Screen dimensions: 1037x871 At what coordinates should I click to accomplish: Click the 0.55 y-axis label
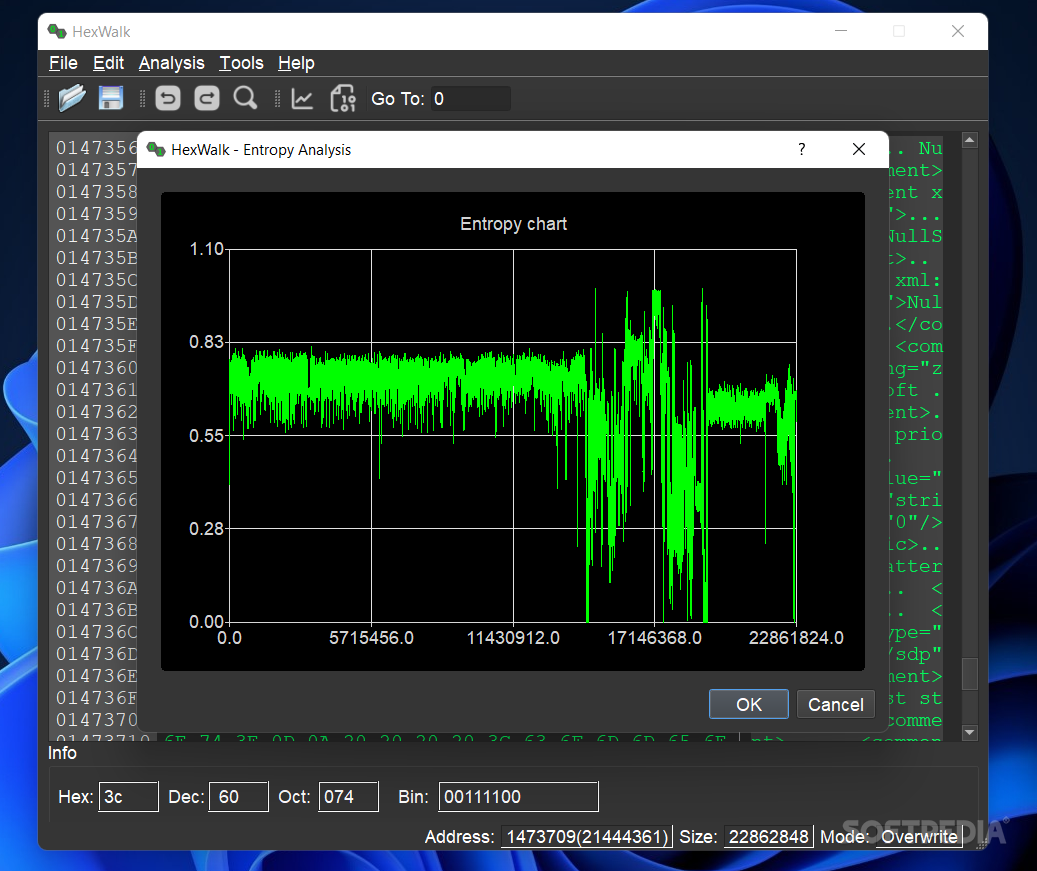[206, 436]
